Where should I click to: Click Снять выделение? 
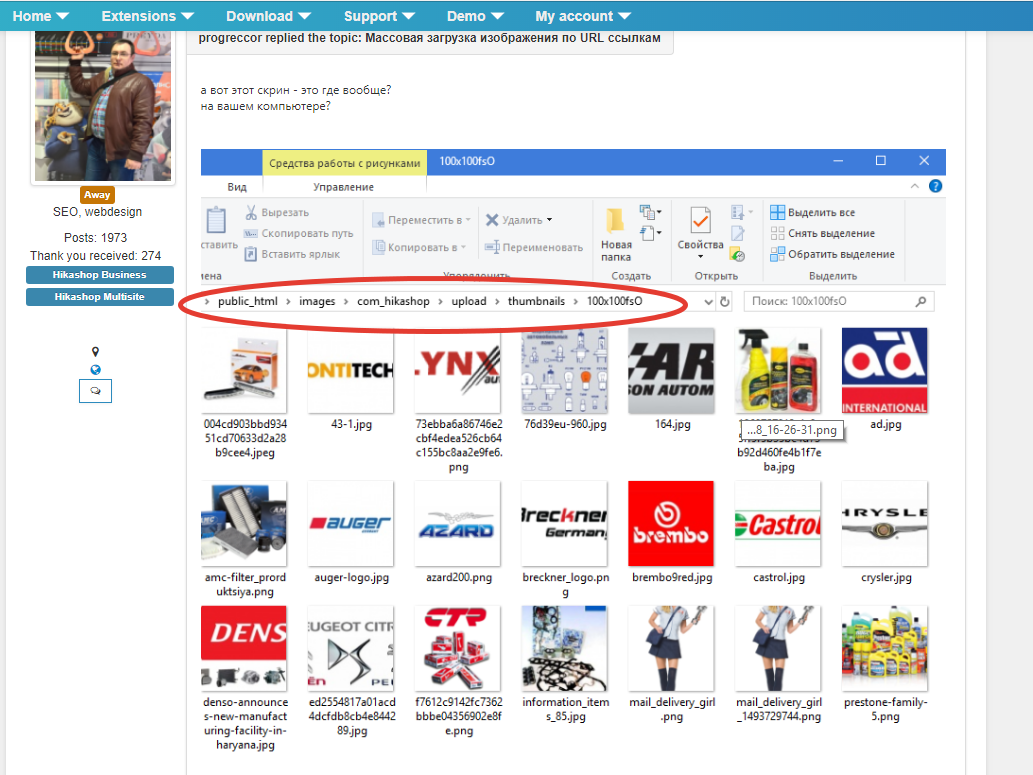823,233
